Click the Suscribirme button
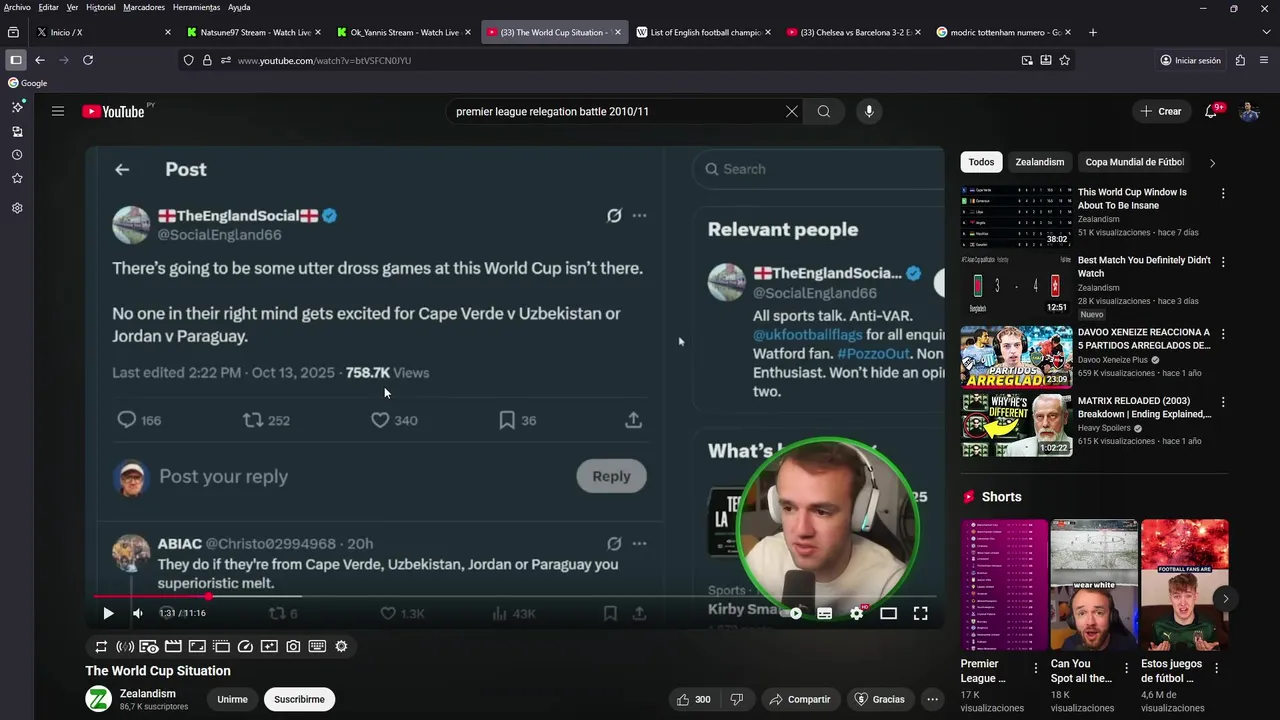 (x=299, y=699)
